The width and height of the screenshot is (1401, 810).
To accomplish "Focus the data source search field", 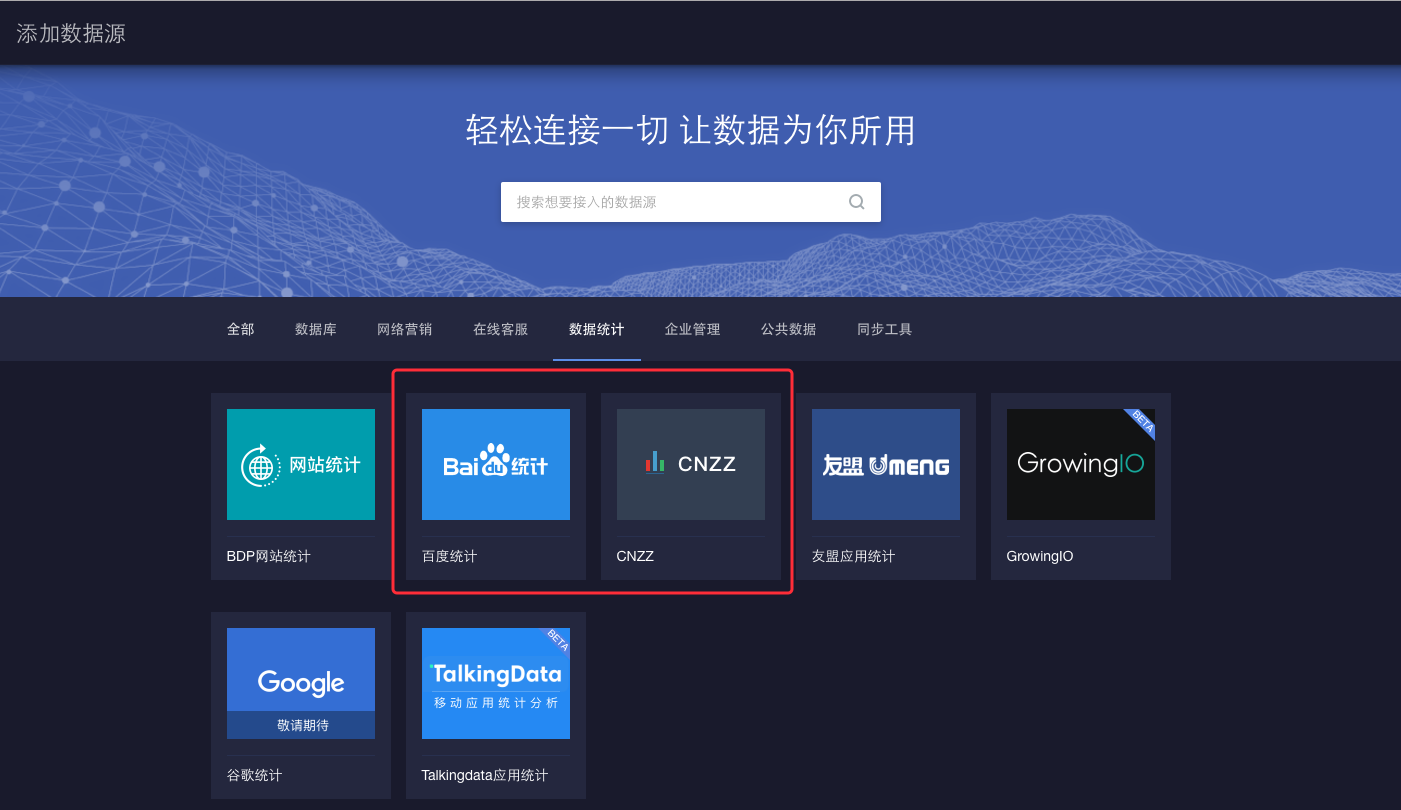I will tap(690, 202).
